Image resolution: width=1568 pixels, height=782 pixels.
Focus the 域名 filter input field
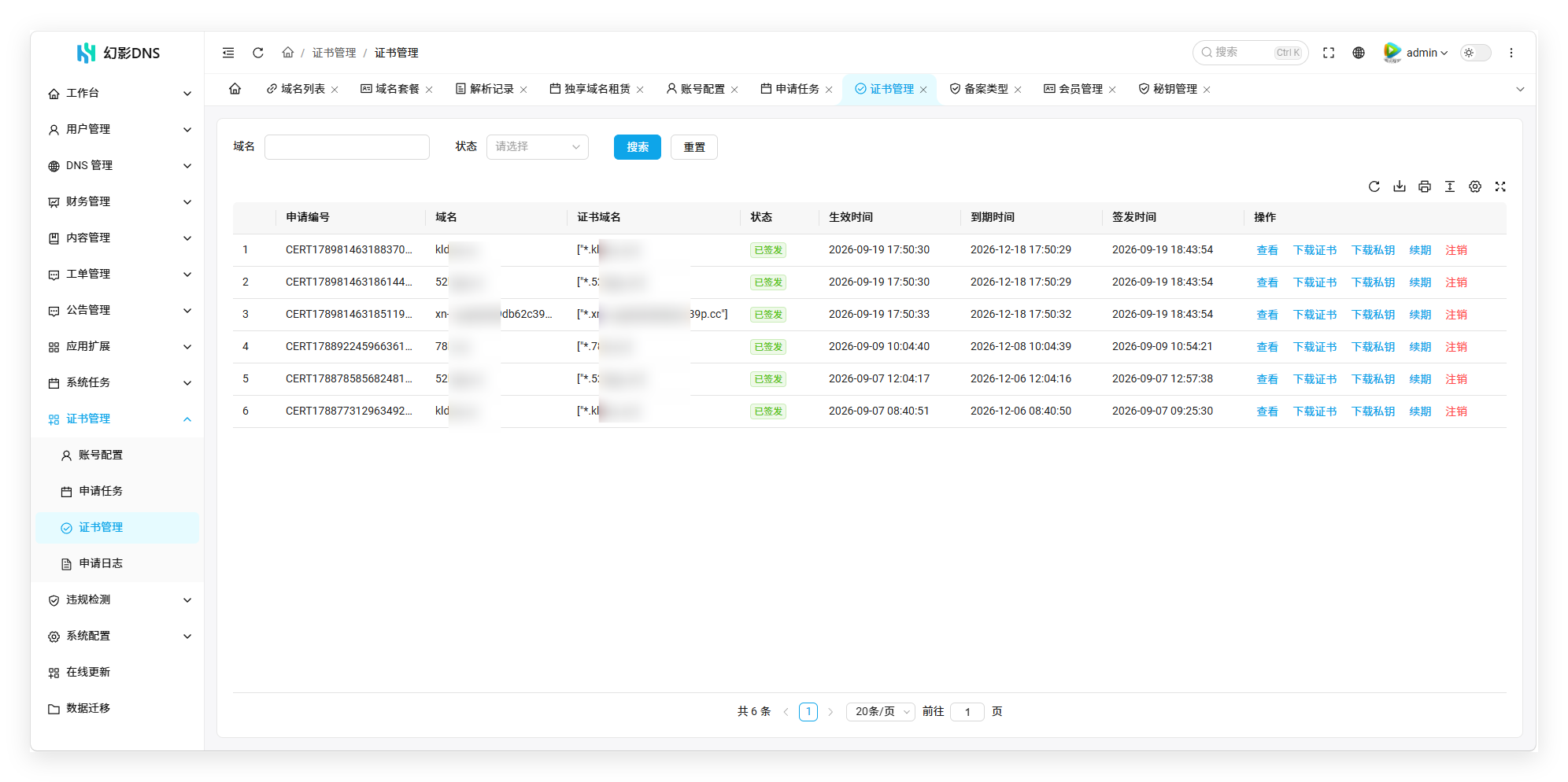pos(347,147)
